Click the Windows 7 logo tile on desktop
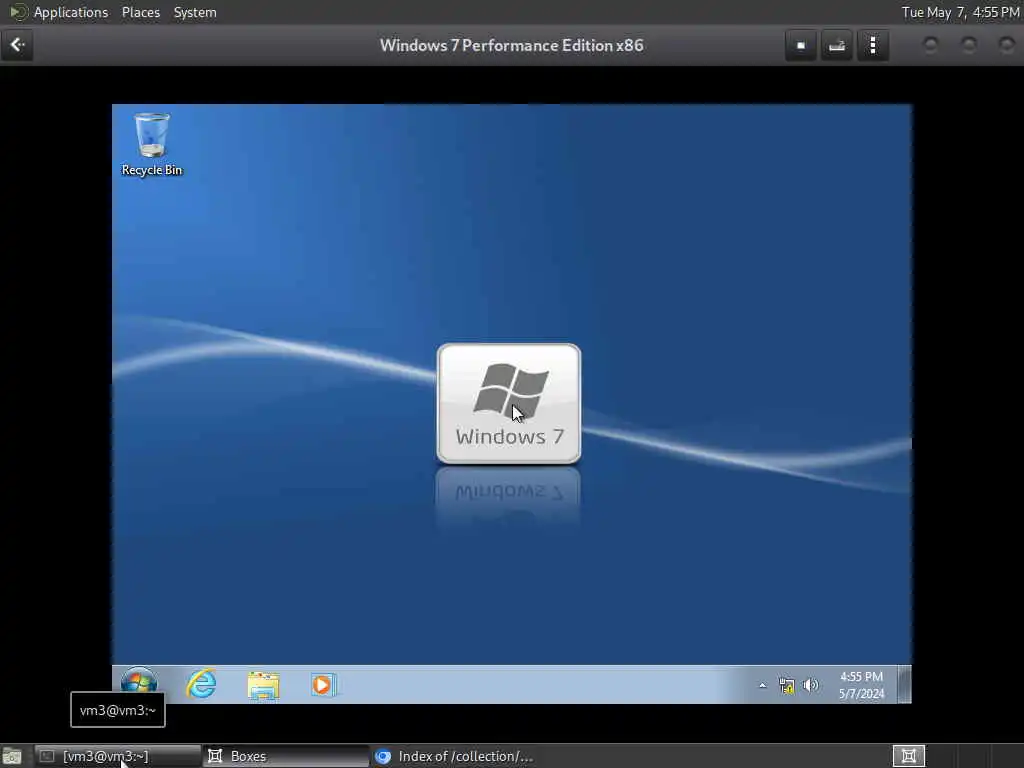The image size is (1024, 768). point(509,404)
